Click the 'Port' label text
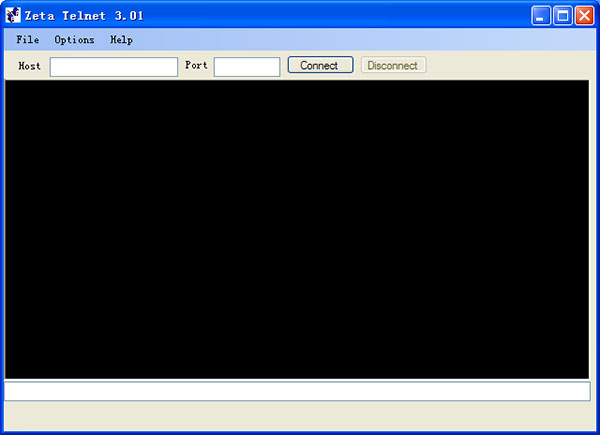The image size is (600, 435). click(x=196, y=65)
